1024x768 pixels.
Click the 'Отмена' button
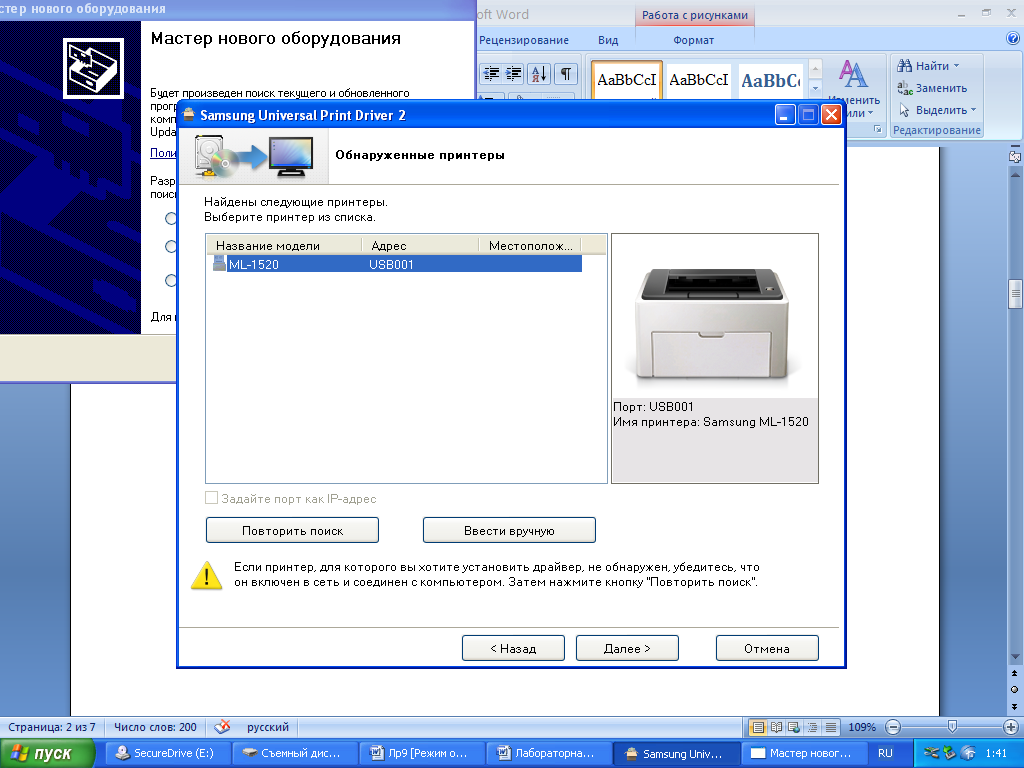(x=767, y=648)
